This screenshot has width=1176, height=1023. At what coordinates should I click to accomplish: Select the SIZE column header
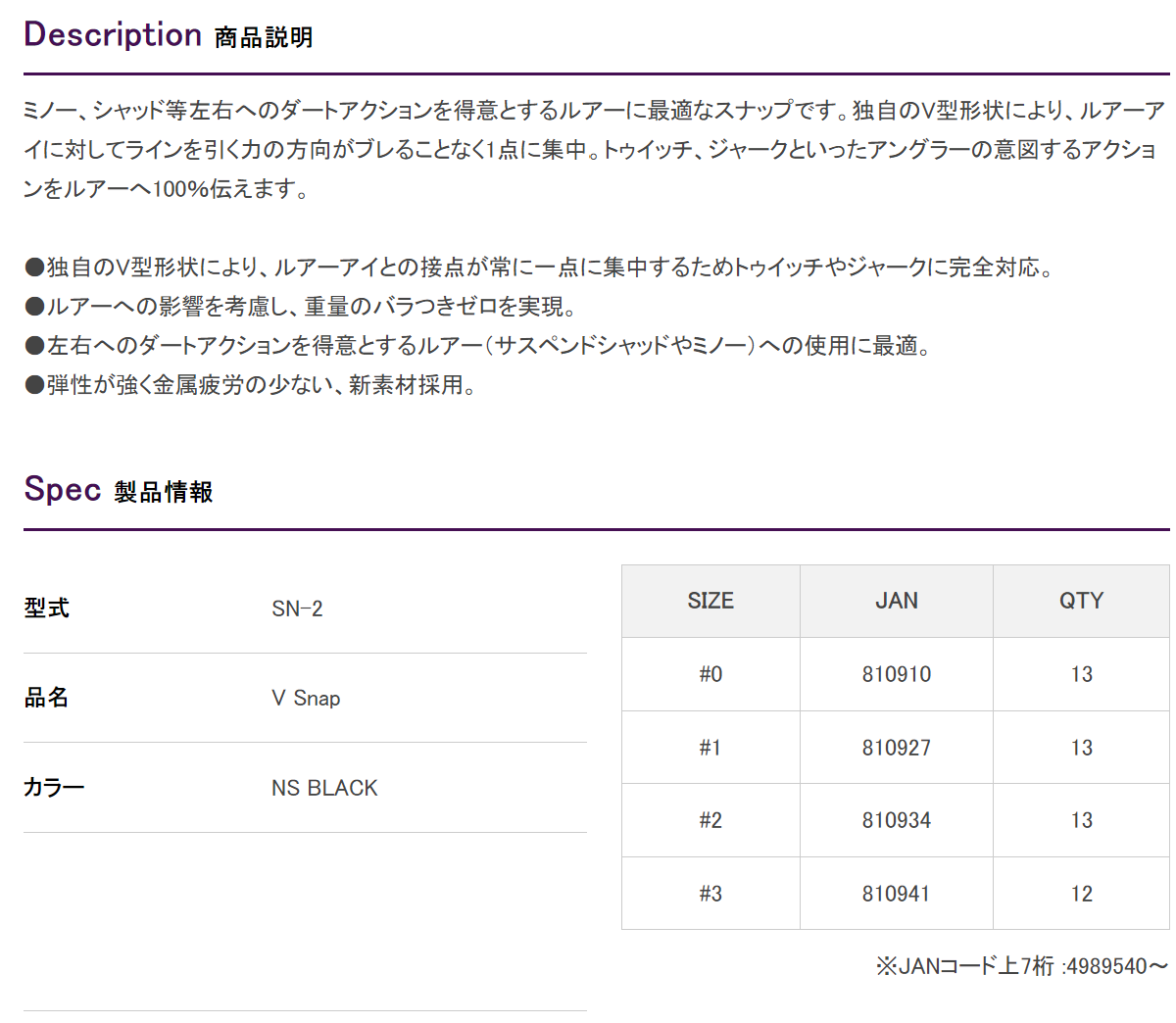pos(710,602)
